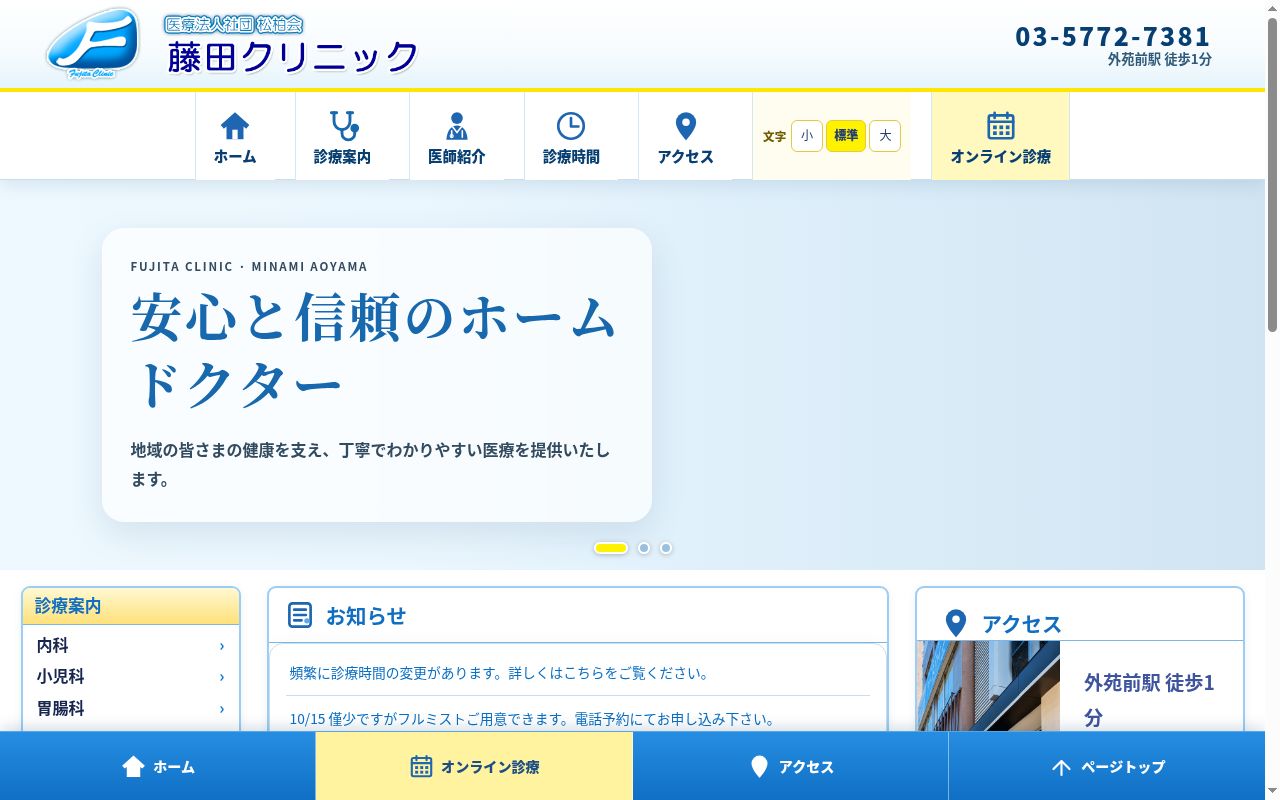Screen dimensions: 1280x800
Task: Go to ホーム via the bottom bar label
Action: pos(174,767)
